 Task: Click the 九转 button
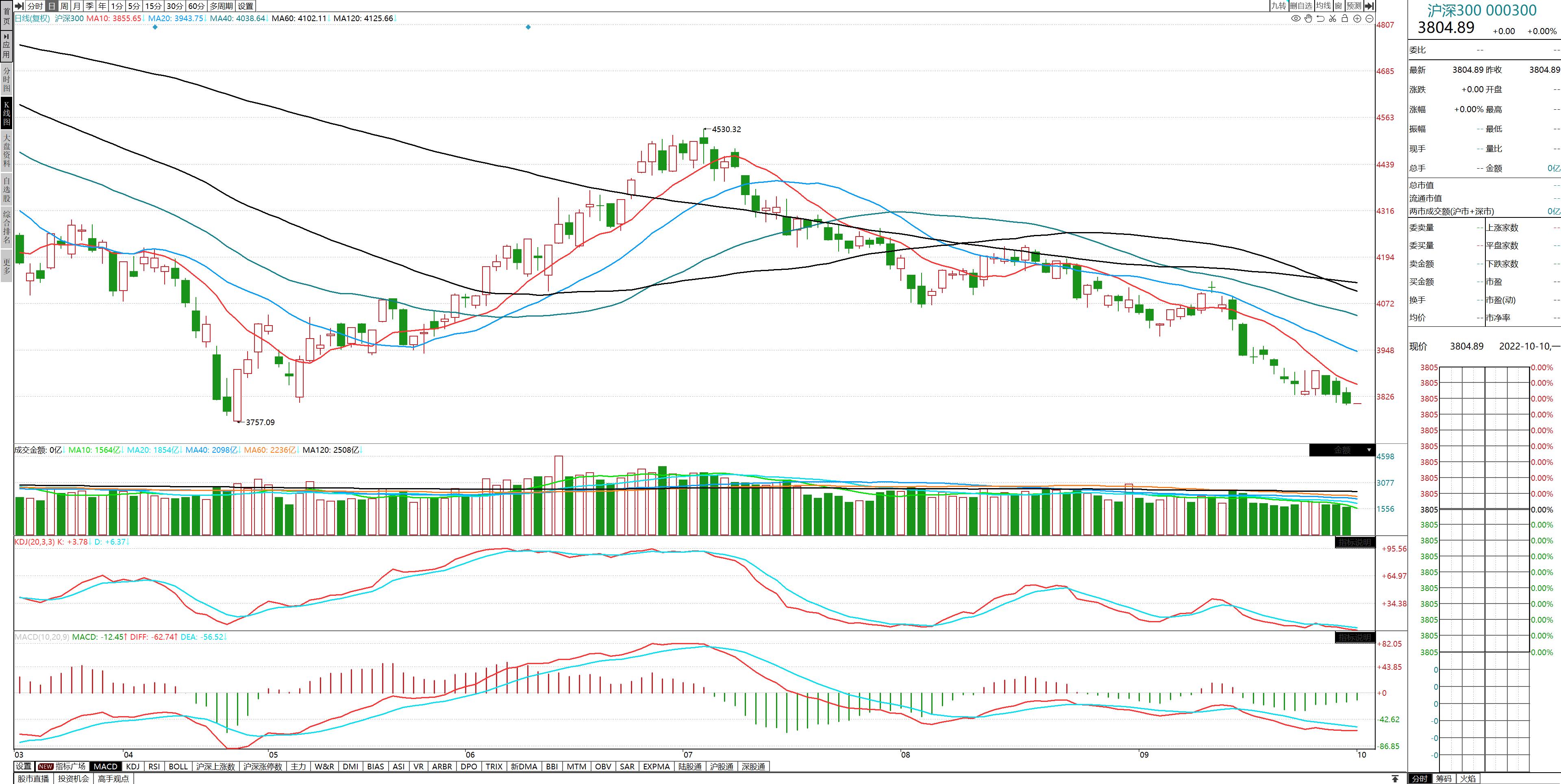tap(1278, 6)
